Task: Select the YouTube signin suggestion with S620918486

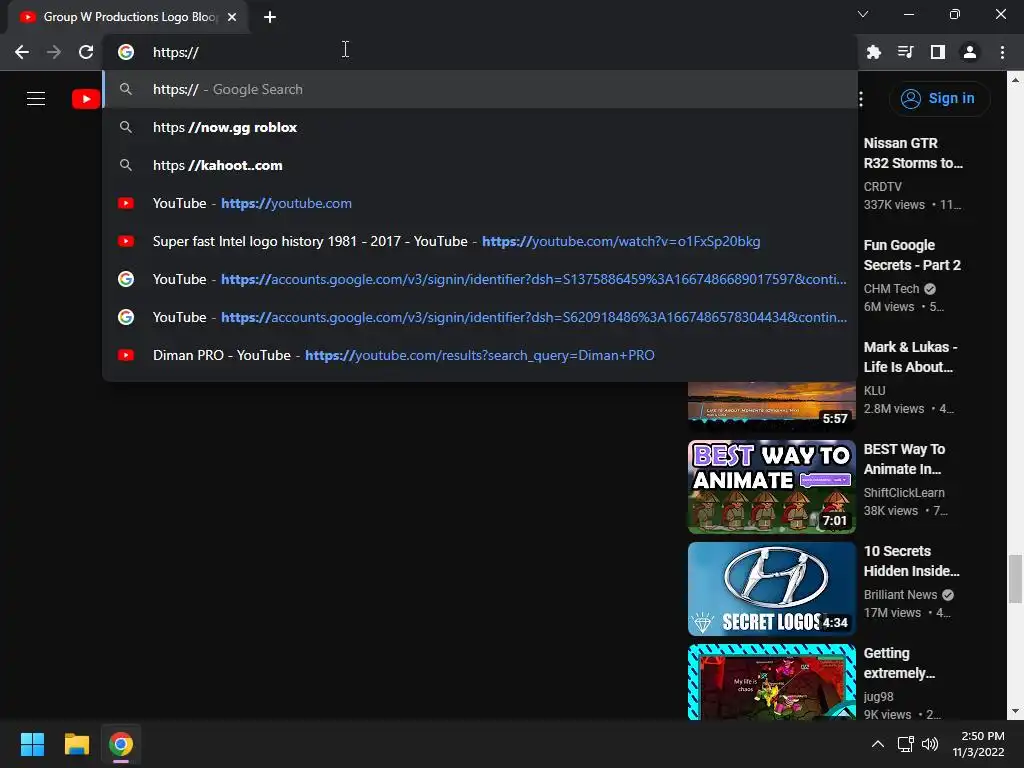Action: click(480, 317)
